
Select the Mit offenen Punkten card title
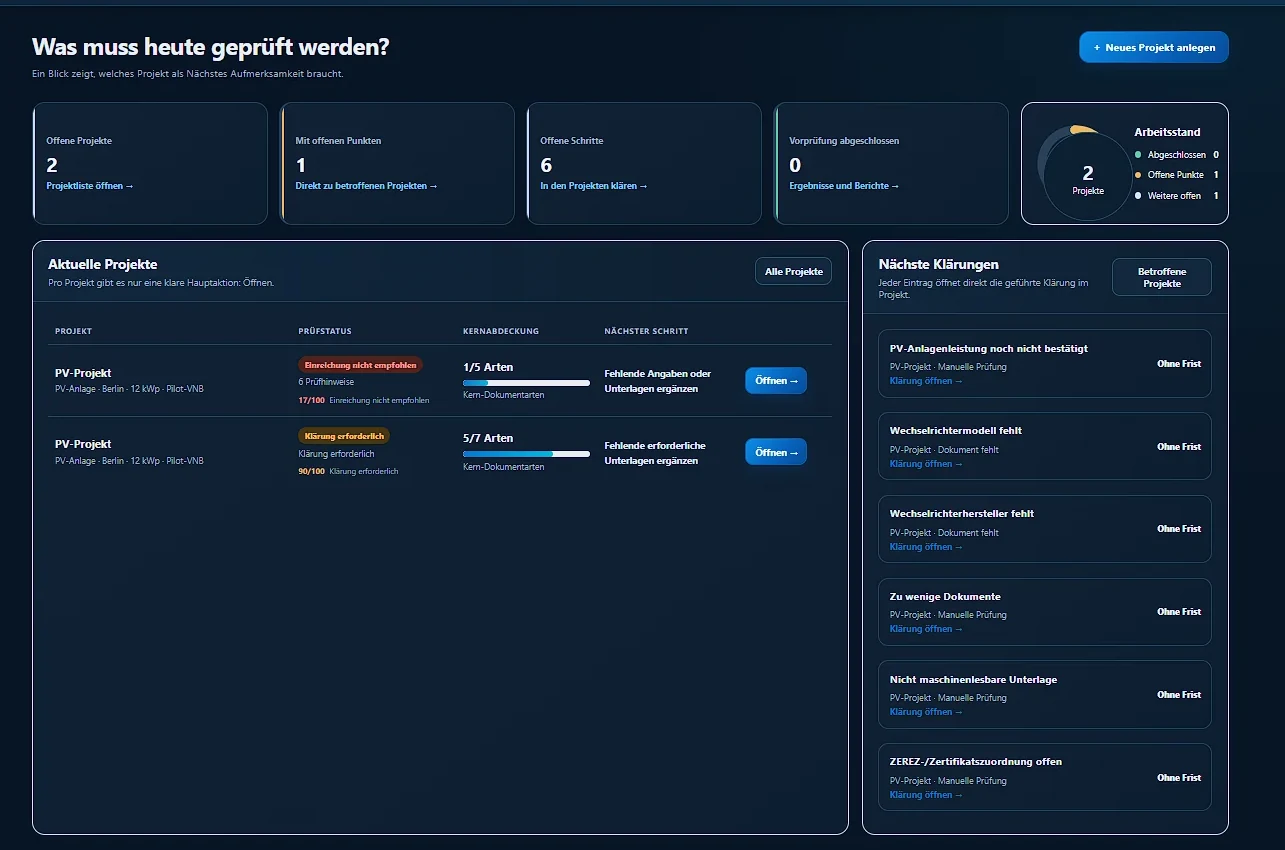(338, 141)
